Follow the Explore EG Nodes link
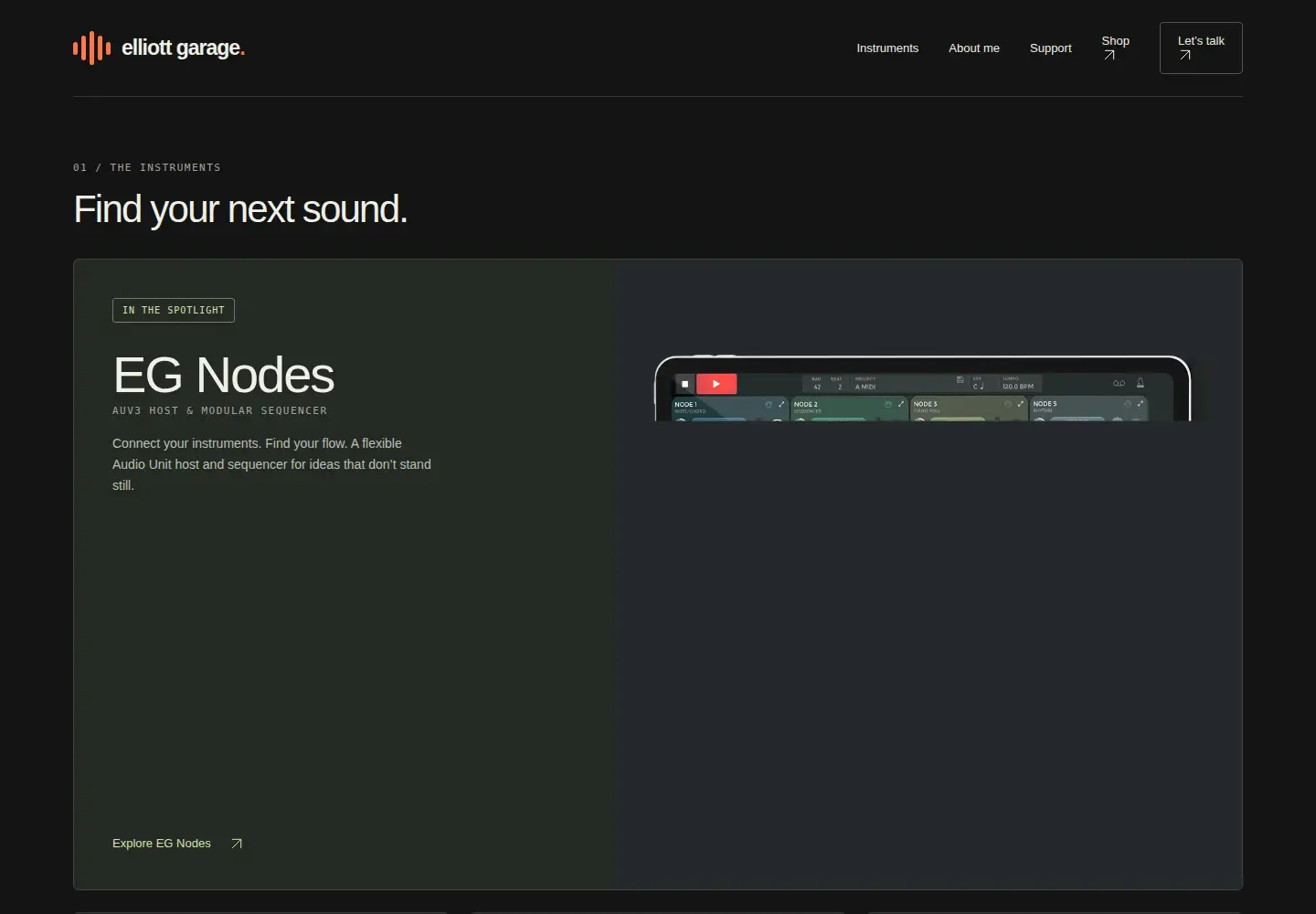The width and height of the screenshot is (1316, 914). click(x=177, y=844)
